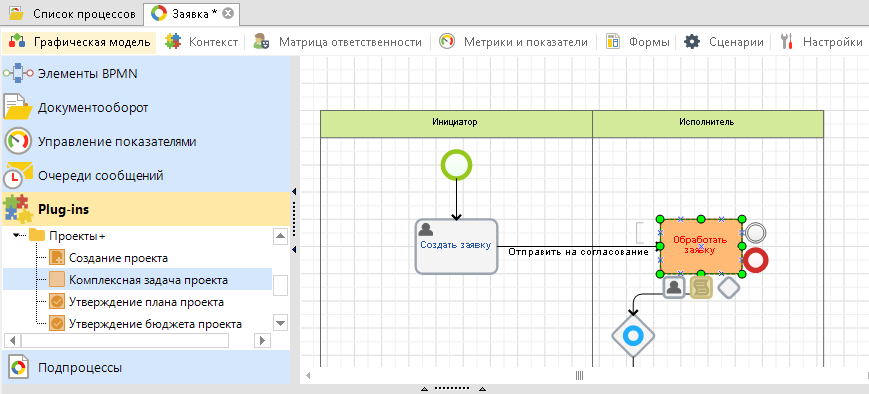The height and width of the screenshot is (394, 869).
Task: Collapse the Проекты+ tree folder
Action: (x=16, y=236)
